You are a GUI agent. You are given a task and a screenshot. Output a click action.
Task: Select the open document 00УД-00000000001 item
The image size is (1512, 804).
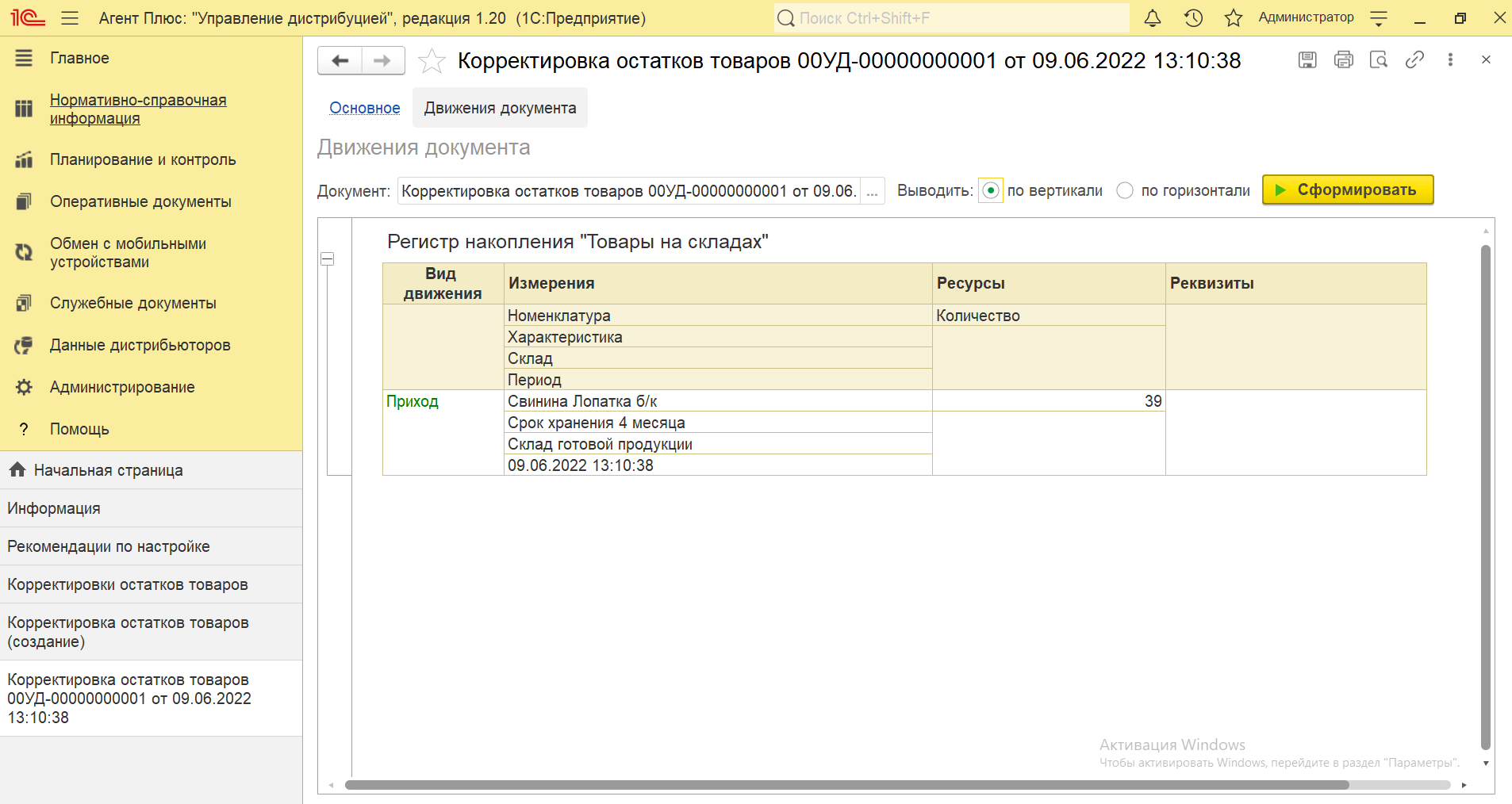point(151,699)
